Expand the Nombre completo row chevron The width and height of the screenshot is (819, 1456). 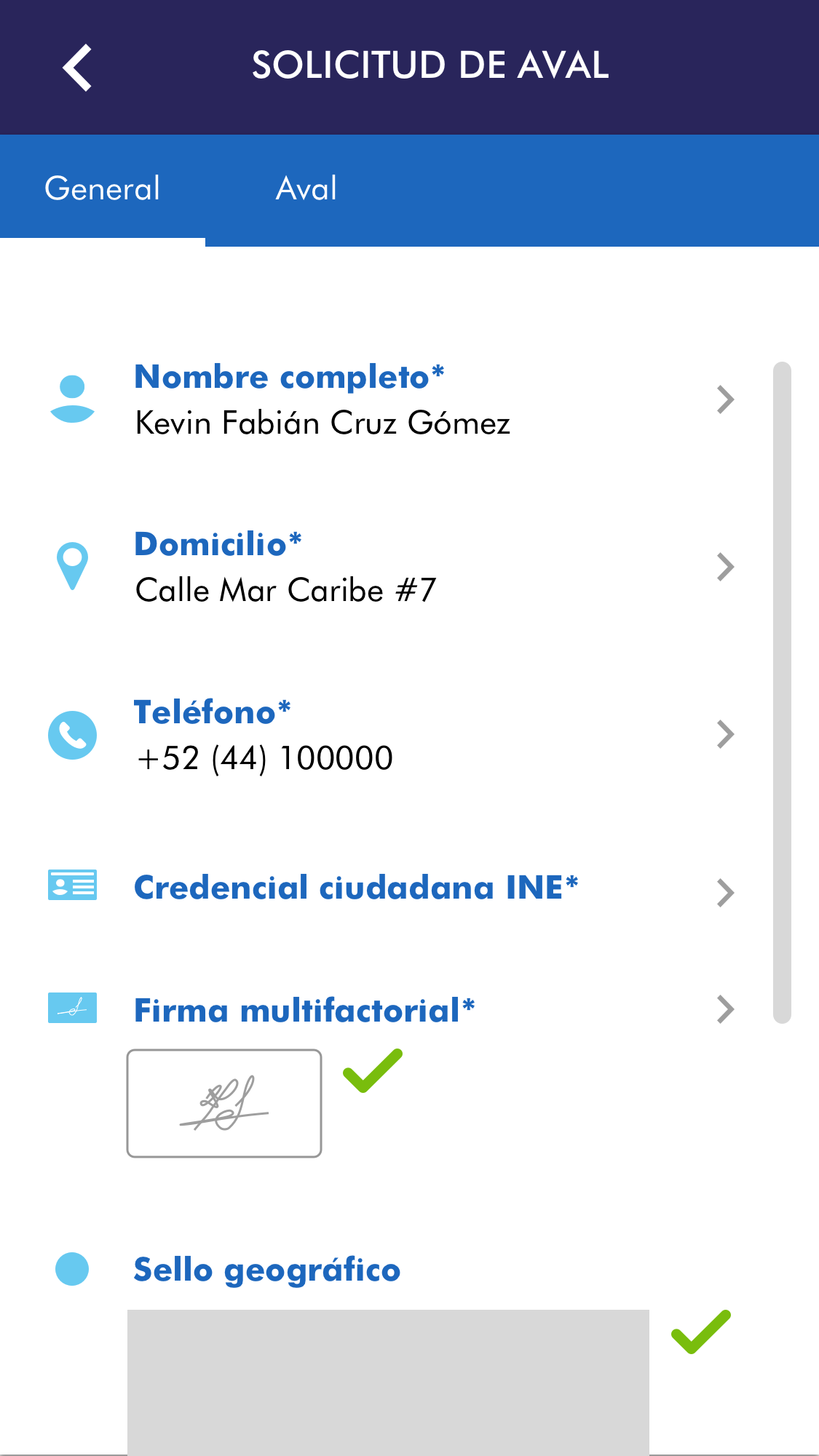point(725,399)
